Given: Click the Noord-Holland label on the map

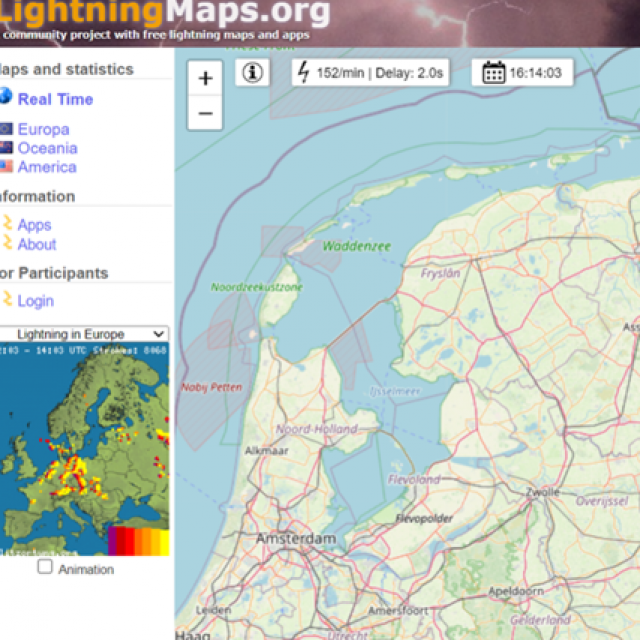Looking at the screenshot, I should pyautogui.click(x=317, y=429).
